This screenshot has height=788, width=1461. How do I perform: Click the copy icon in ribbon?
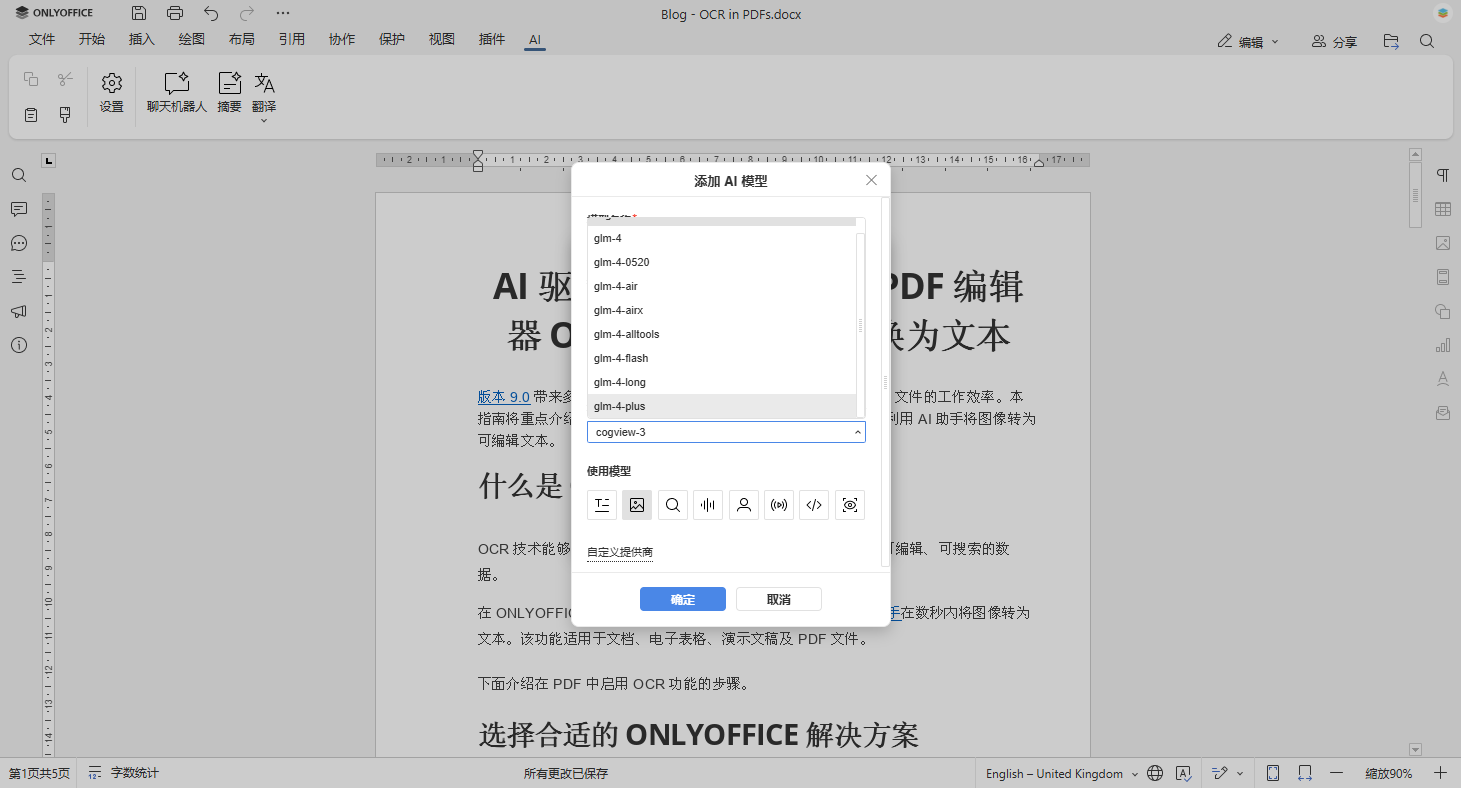pyautogui.click(x=31, y=79)
